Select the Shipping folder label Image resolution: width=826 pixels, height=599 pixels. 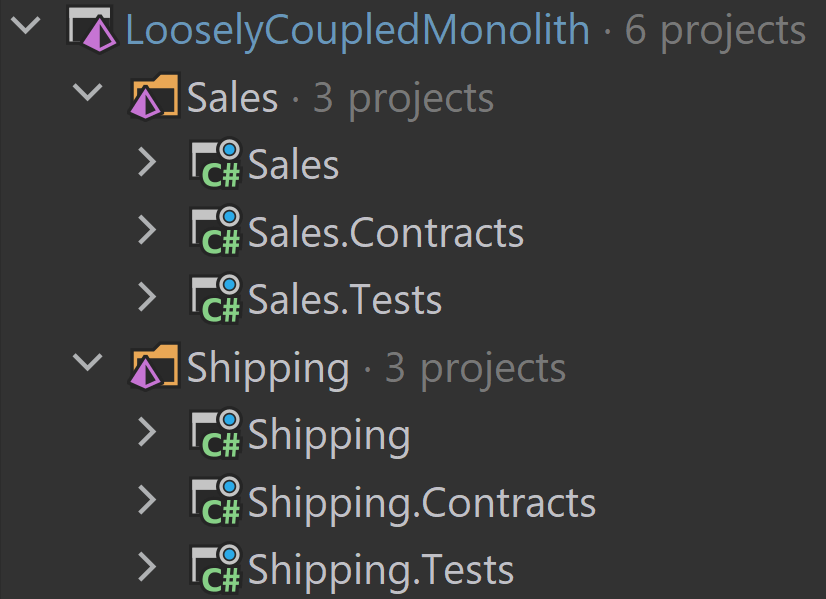click(268, 369)
